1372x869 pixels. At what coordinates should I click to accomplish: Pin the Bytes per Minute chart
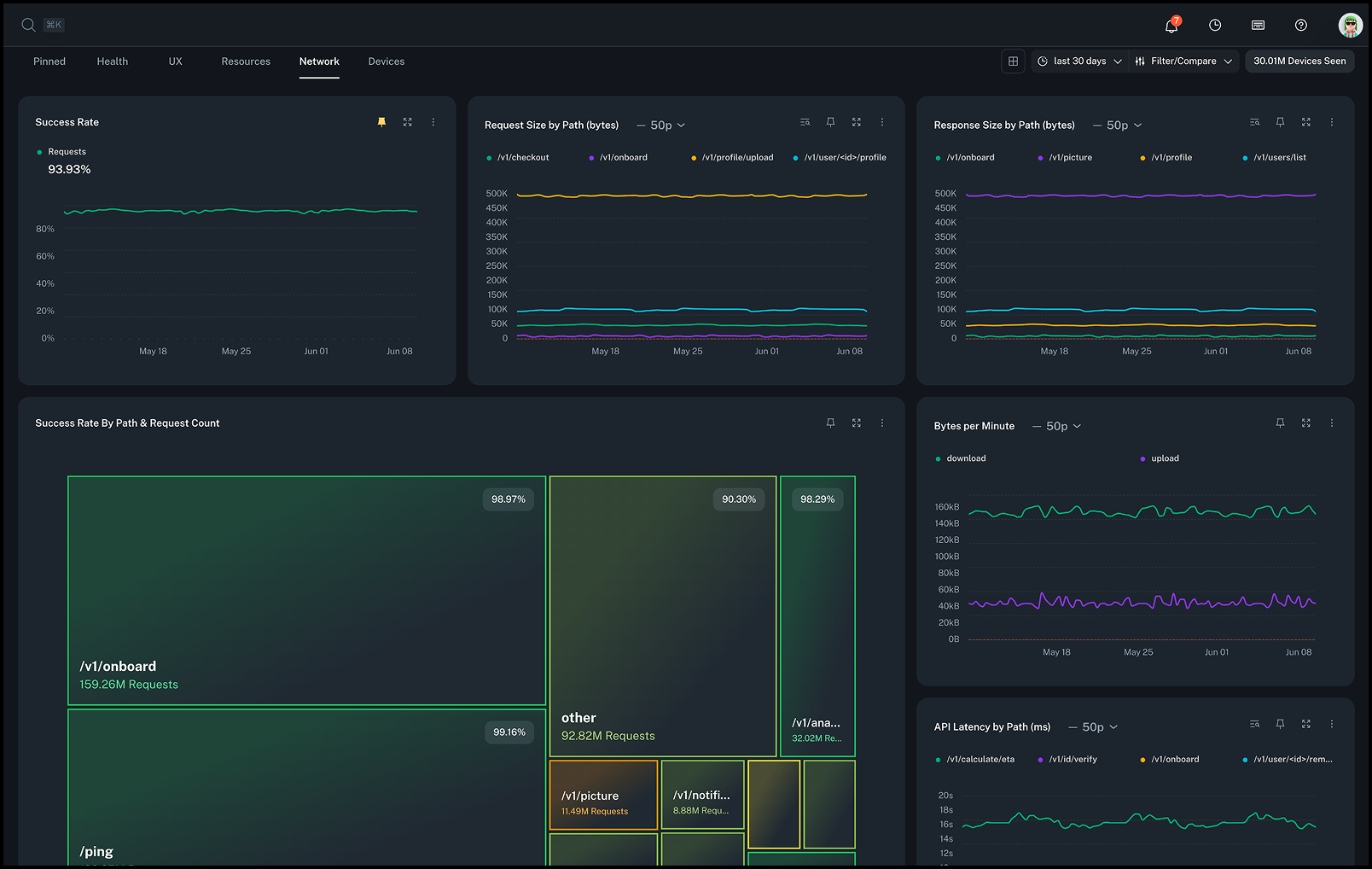click(1280, 423)
